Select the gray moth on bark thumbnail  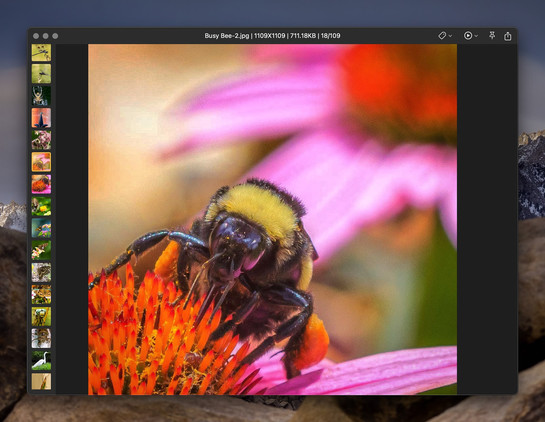41,272
